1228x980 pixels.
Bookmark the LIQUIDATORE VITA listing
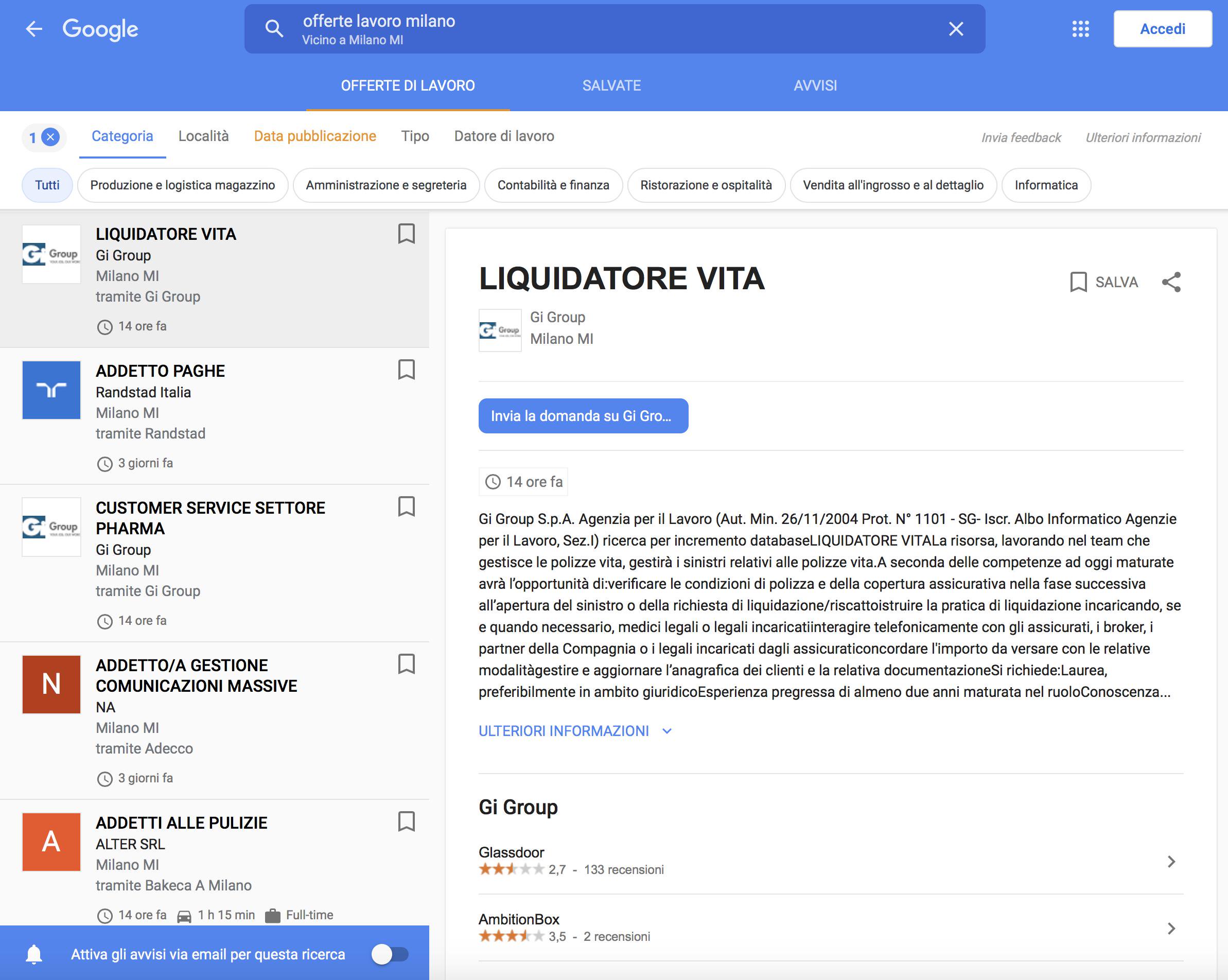pos(406,234)
